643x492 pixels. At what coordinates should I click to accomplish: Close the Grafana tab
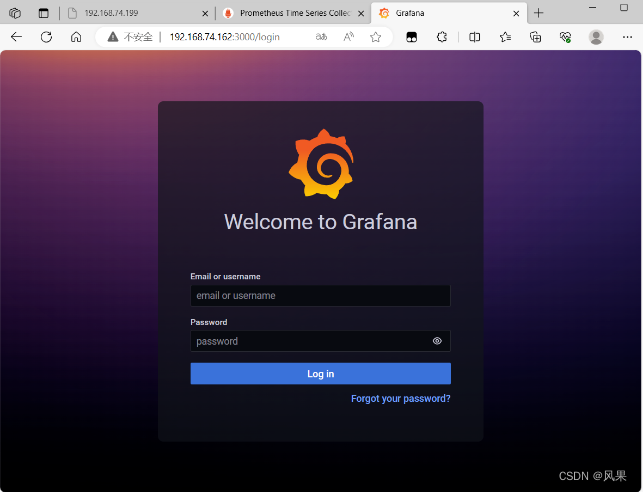tap(516, 14)
